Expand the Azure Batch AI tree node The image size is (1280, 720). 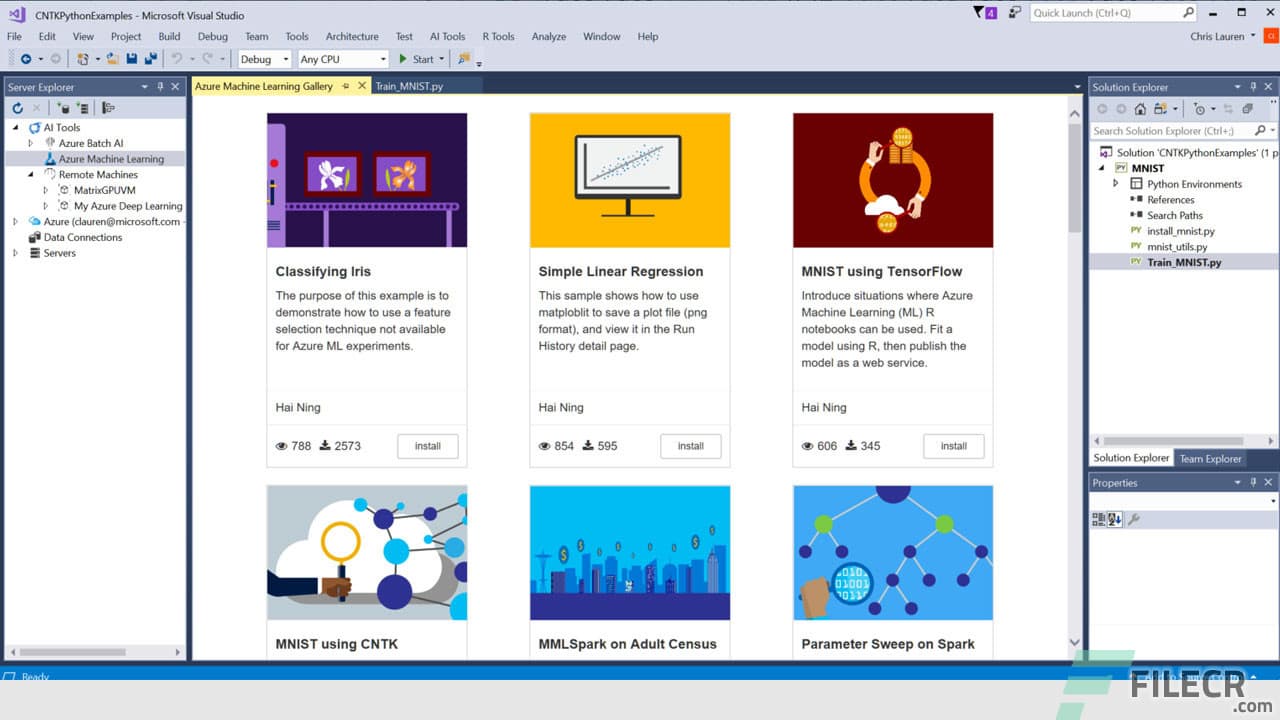click(31, 142)
